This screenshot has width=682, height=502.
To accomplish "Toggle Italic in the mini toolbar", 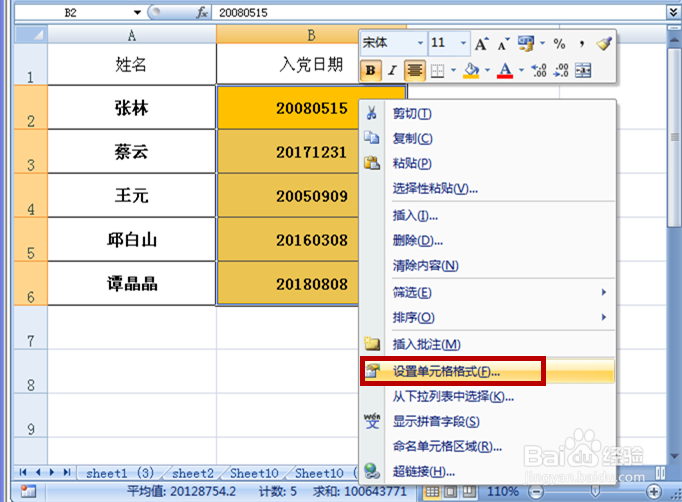I will pyautogui.click(x=393, y=70).
